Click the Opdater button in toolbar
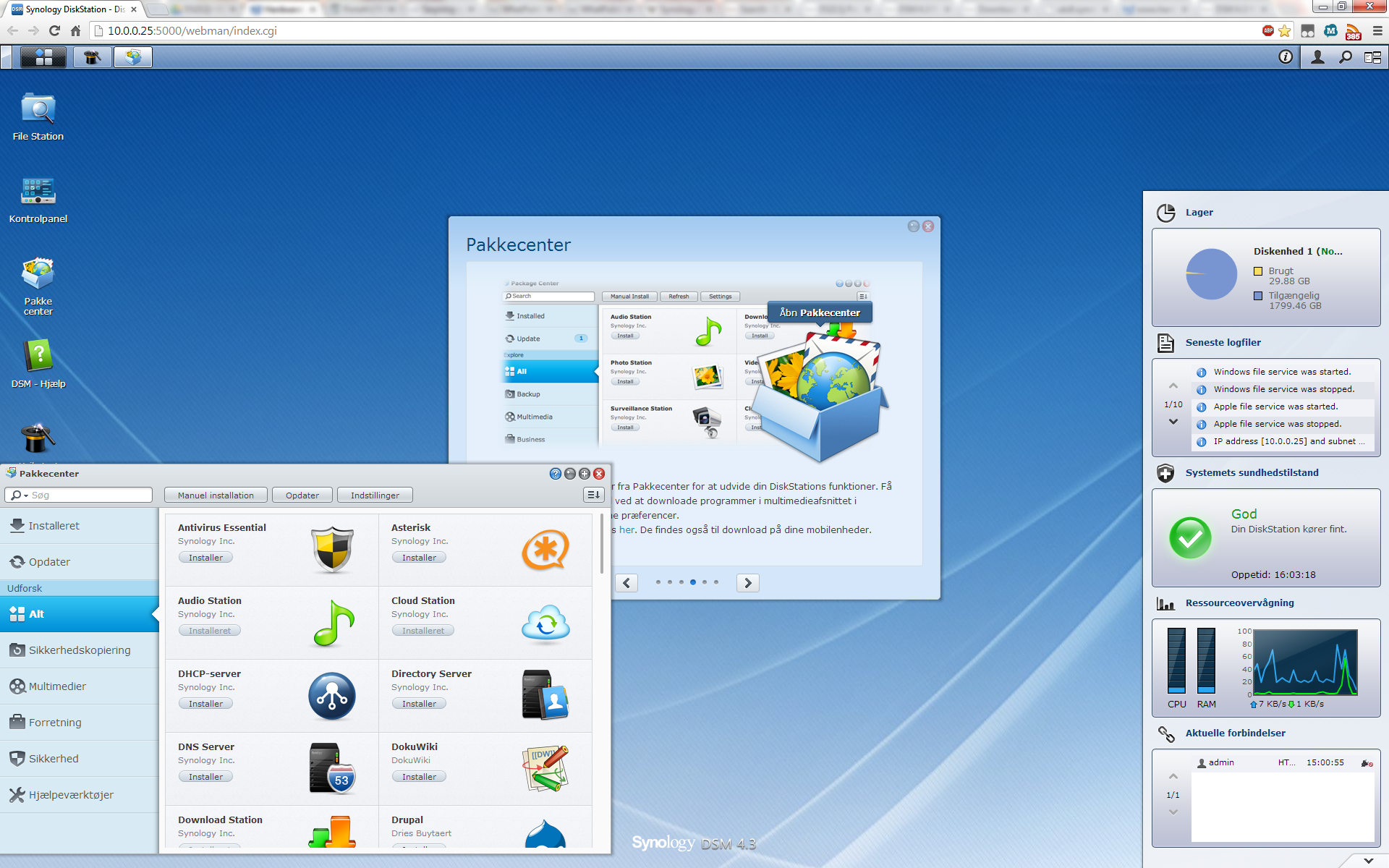Image resolution: width=1389 pixels, height=868 pixels. tap(302, 495)
